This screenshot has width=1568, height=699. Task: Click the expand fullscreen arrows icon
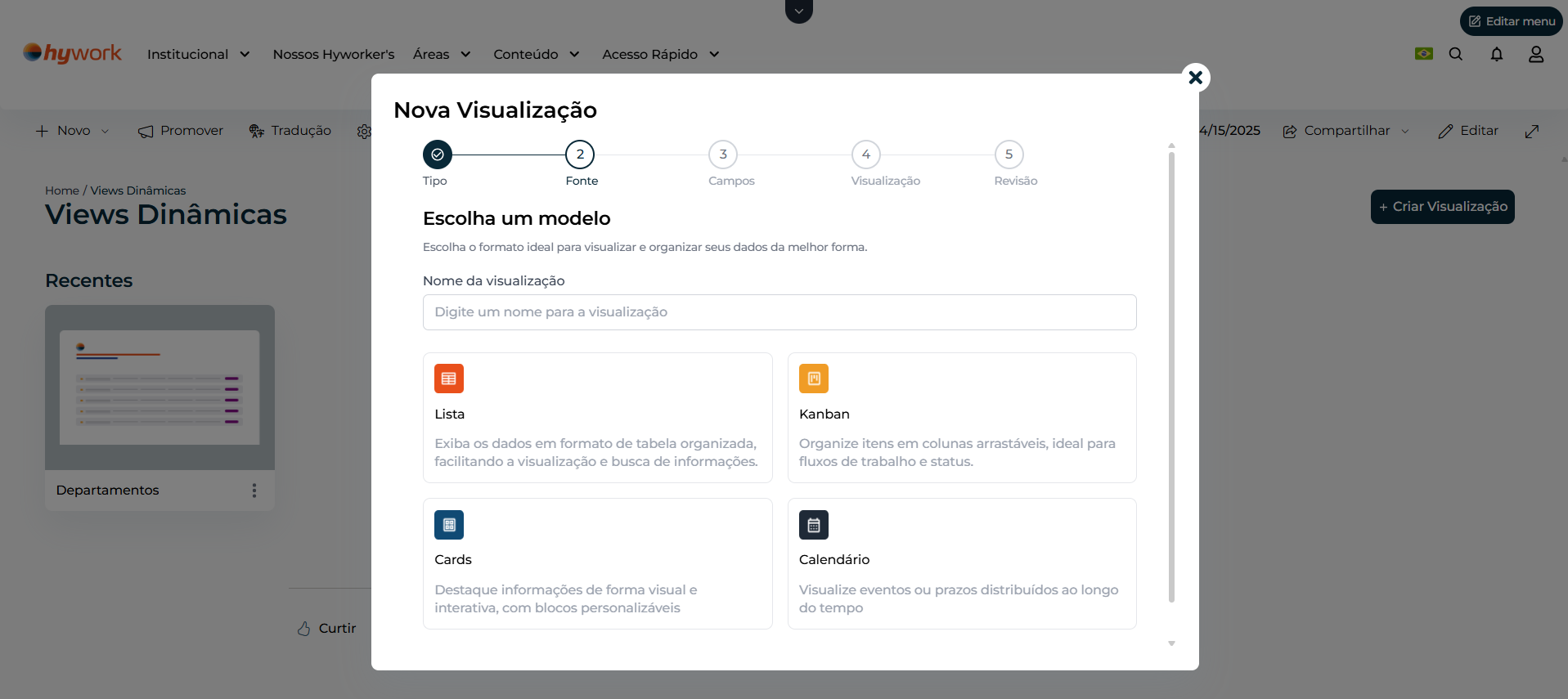pos(1531,132)
